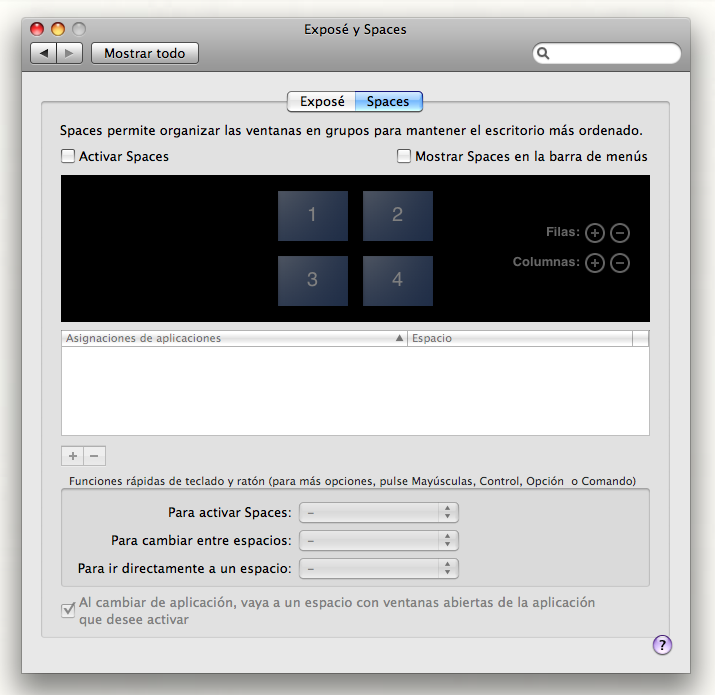The width and height of the screenshot is (715, 695).
Task: Switch to the Exposé tab
Action: click(321, 101)
